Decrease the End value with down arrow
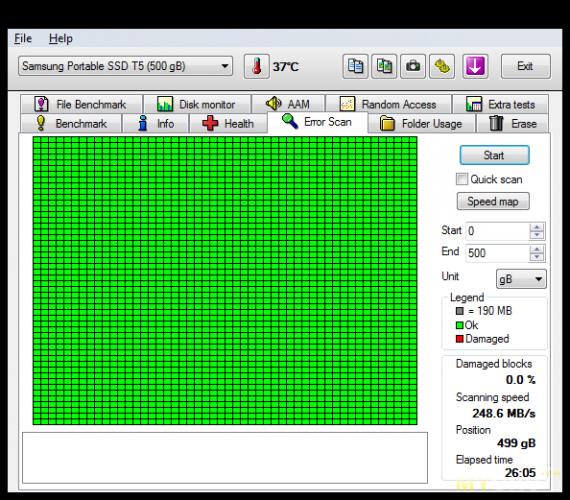Viewport: 570px width, 500px height. [537, 257]
